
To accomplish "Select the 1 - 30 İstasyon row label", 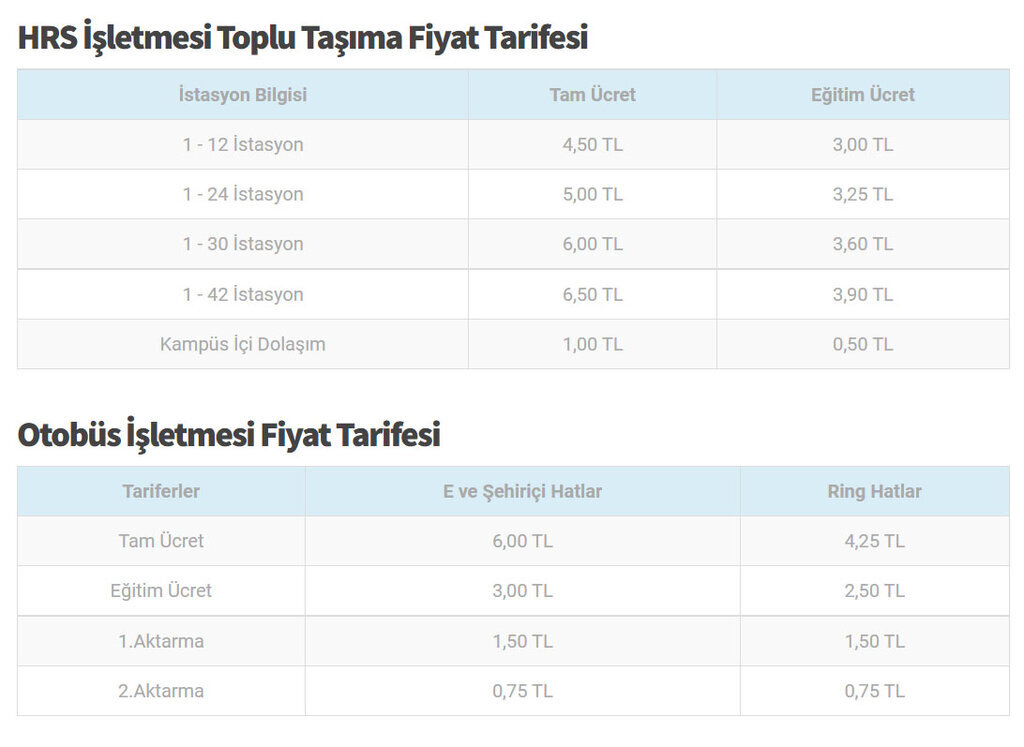I will click(x=243, y=244).
